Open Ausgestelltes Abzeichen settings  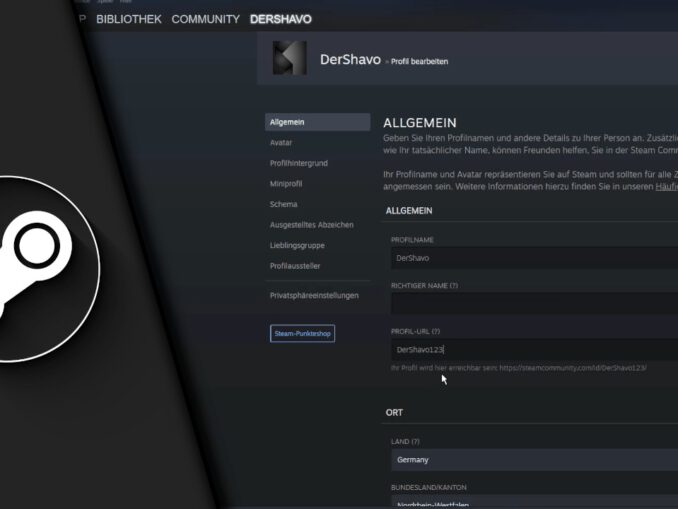coord(311,225)
